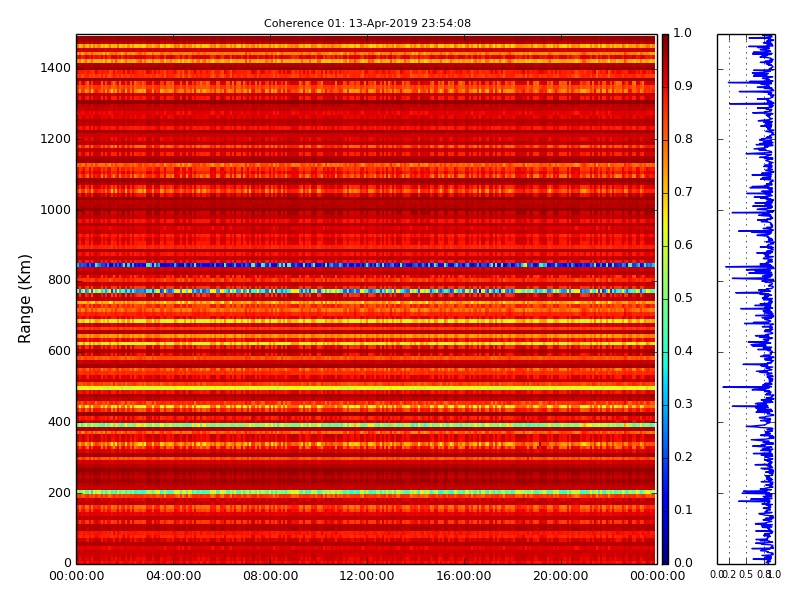This screenshot has width=800, height=600.
Task: Click the plot title "Coherence 01: 13-Apr-2019 23:54:08"
Action: [367, 23]
